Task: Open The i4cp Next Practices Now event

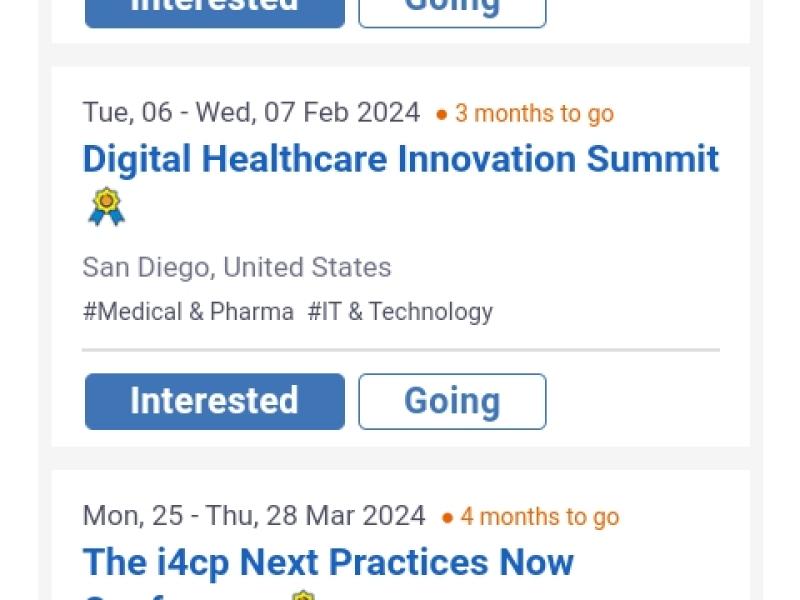Action: click(x=328, y=563)
